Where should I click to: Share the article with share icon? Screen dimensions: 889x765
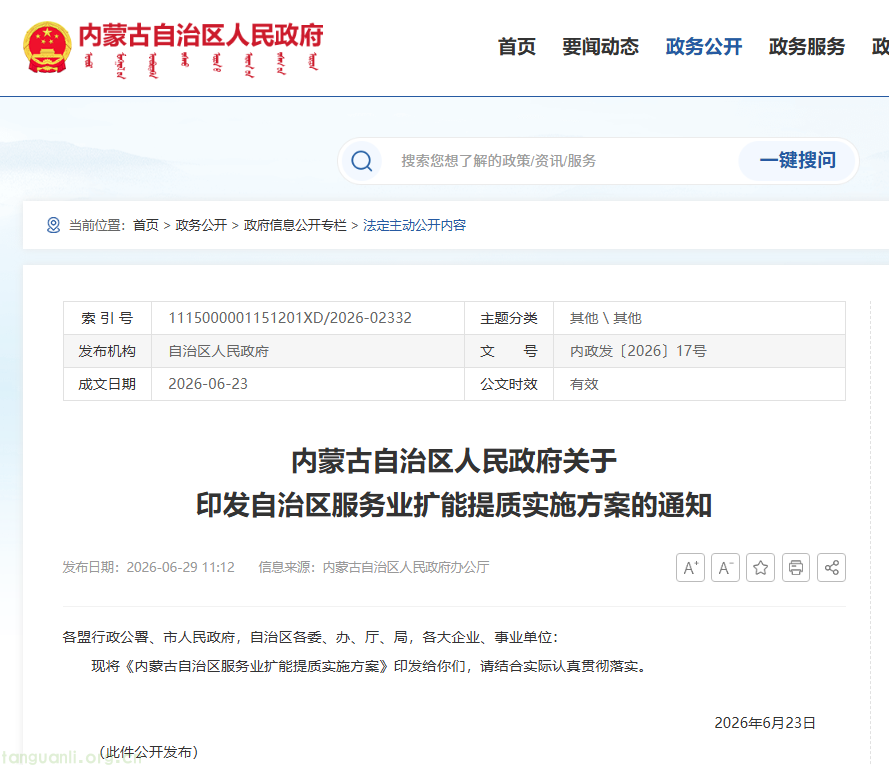pos(831,567)
